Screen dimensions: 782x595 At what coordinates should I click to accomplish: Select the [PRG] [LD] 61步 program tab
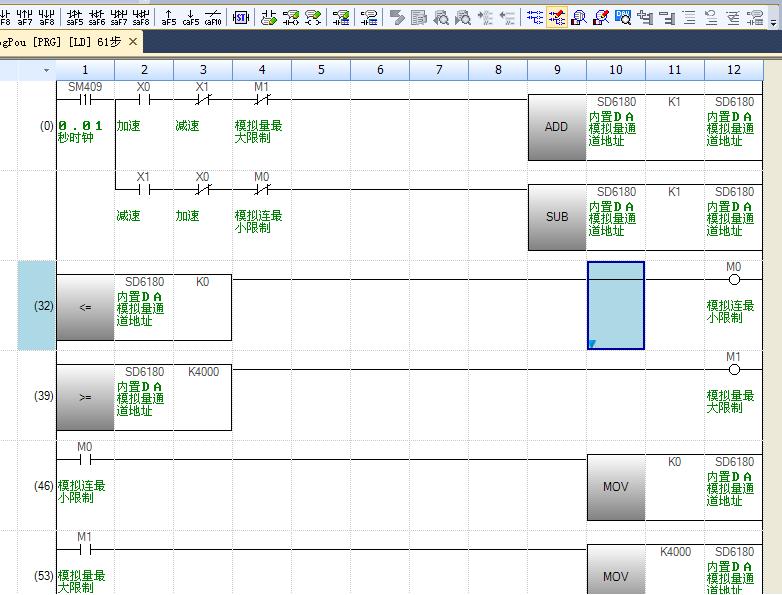click(x=60, y=42)
